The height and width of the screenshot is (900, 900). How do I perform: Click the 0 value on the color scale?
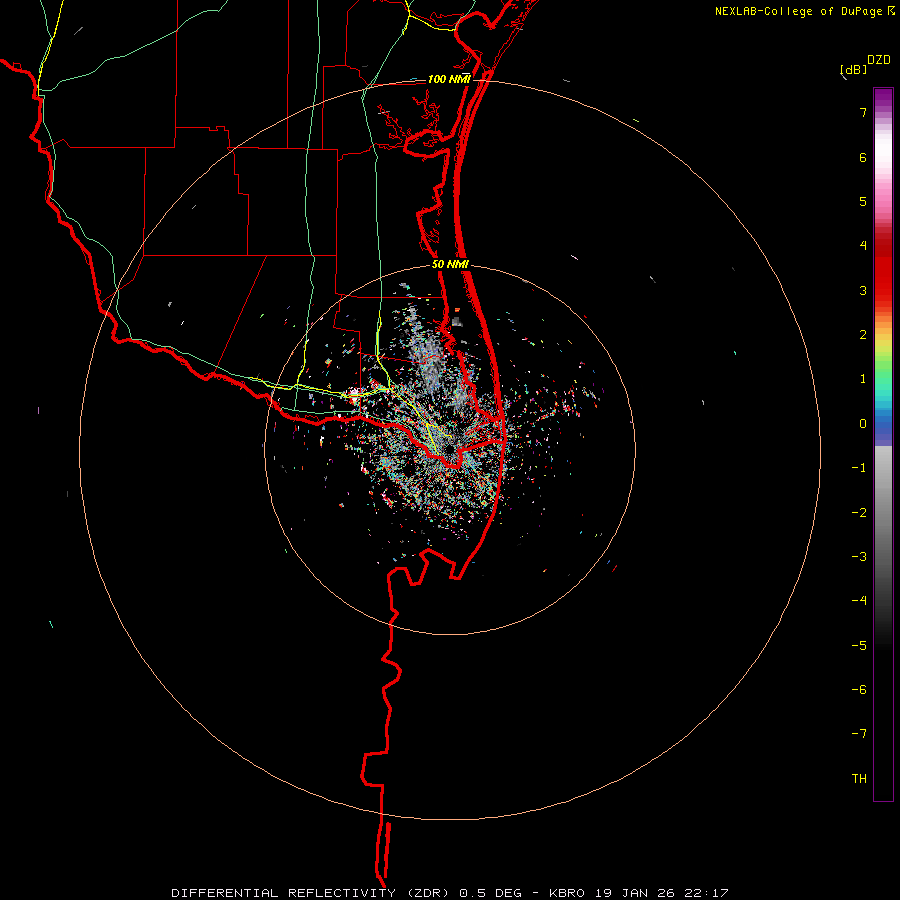(863, 424)
